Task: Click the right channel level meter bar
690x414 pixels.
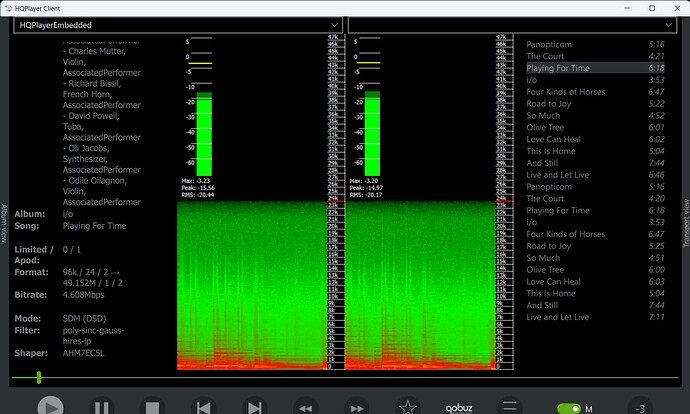Action: [372, 134]
